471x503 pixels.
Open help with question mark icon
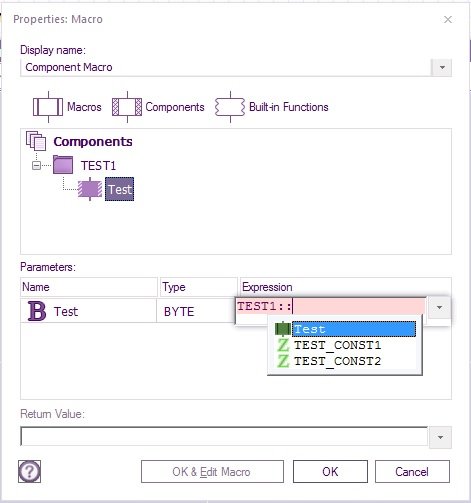tap(29, 471)
